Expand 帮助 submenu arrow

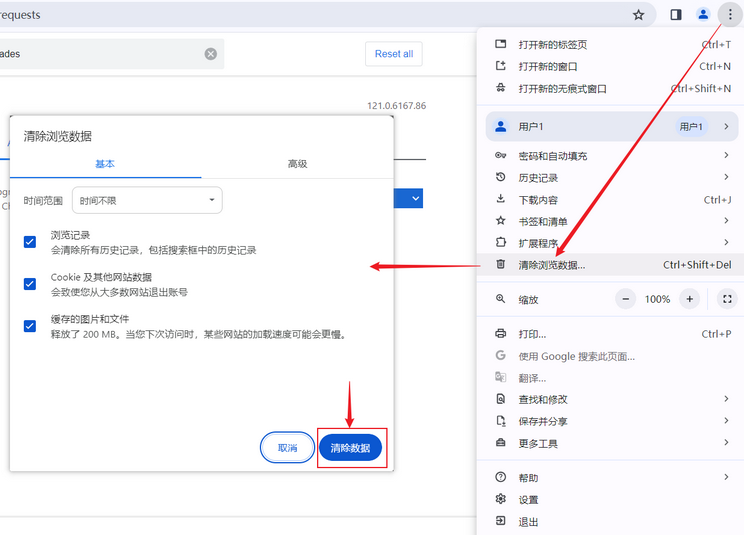point(726,477)
